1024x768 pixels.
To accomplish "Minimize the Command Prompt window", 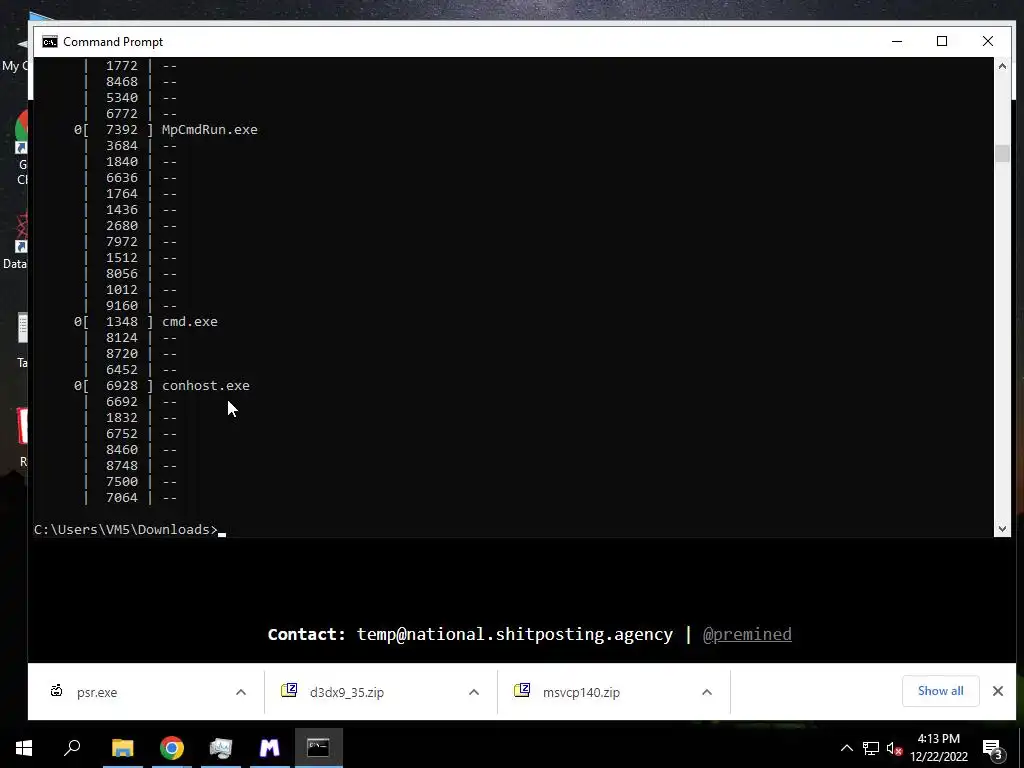I will pyautogui.click(x=897, y=41).
